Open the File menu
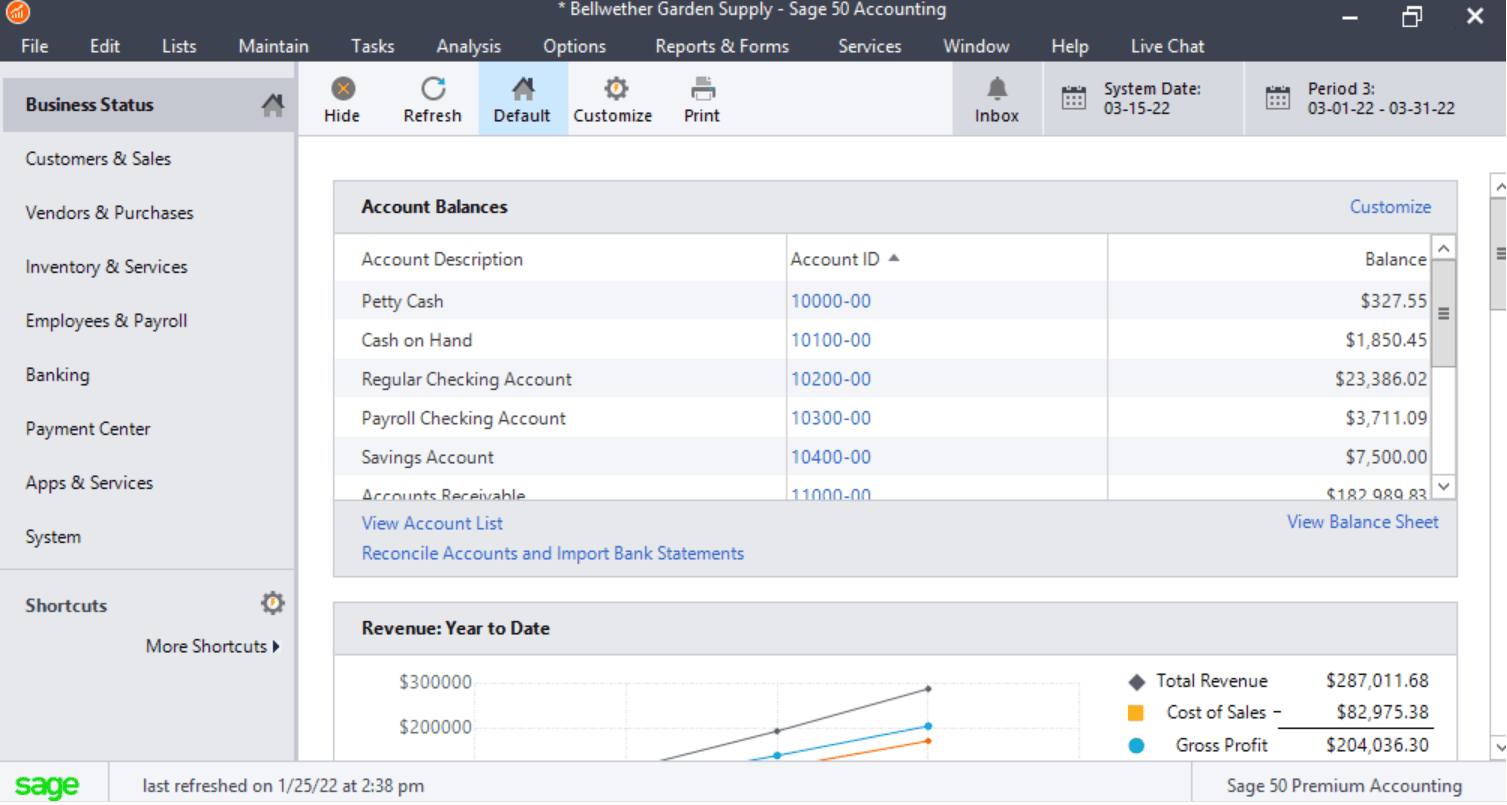Viewport: 1507px width, 805px height. [34, 46]
